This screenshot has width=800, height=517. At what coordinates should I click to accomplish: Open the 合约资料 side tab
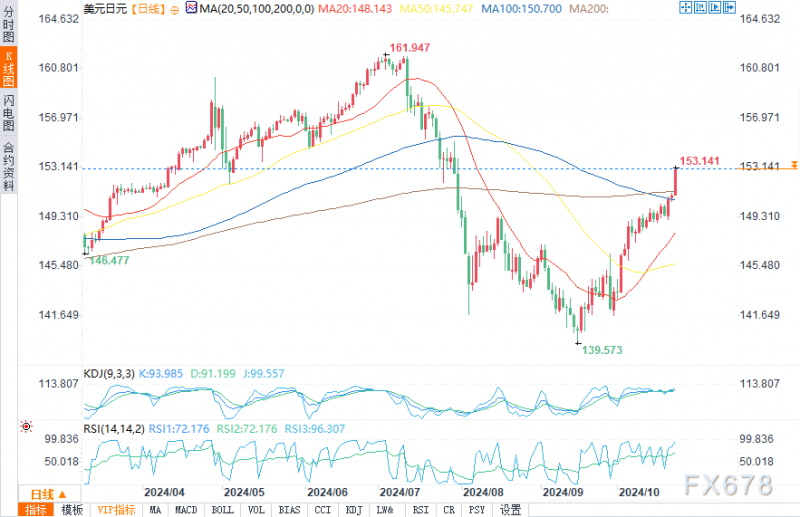[9, 166]
